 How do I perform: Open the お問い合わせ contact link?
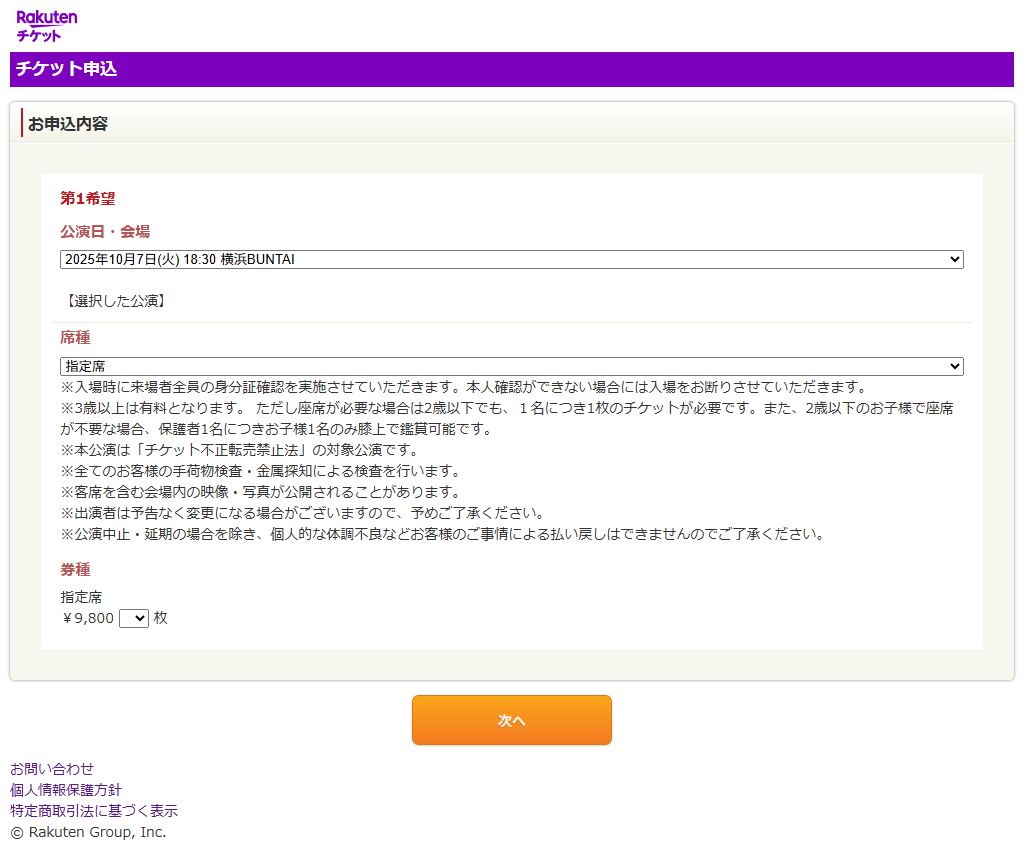[x=50, y=769]
